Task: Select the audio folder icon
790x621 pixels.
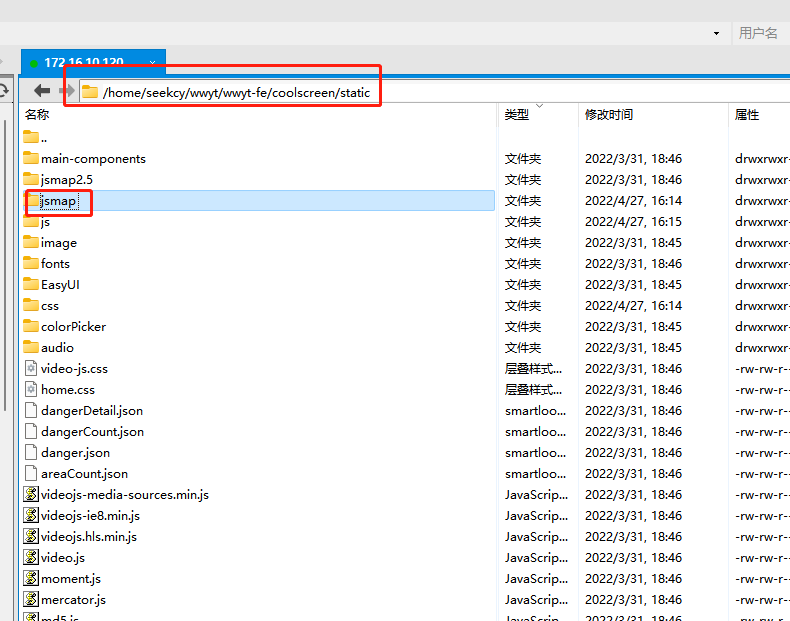Action: (31, 347)
